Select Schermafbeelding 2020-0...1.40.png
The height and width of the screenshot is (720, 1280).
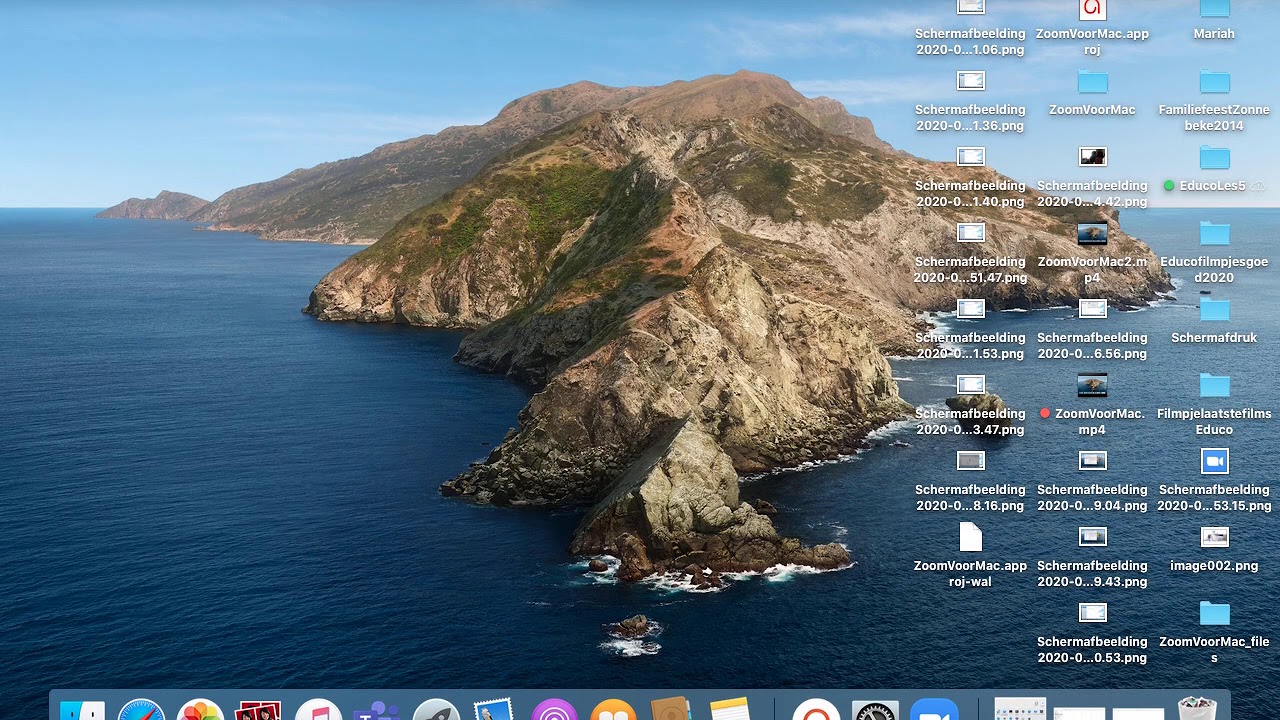coord(970,176)
